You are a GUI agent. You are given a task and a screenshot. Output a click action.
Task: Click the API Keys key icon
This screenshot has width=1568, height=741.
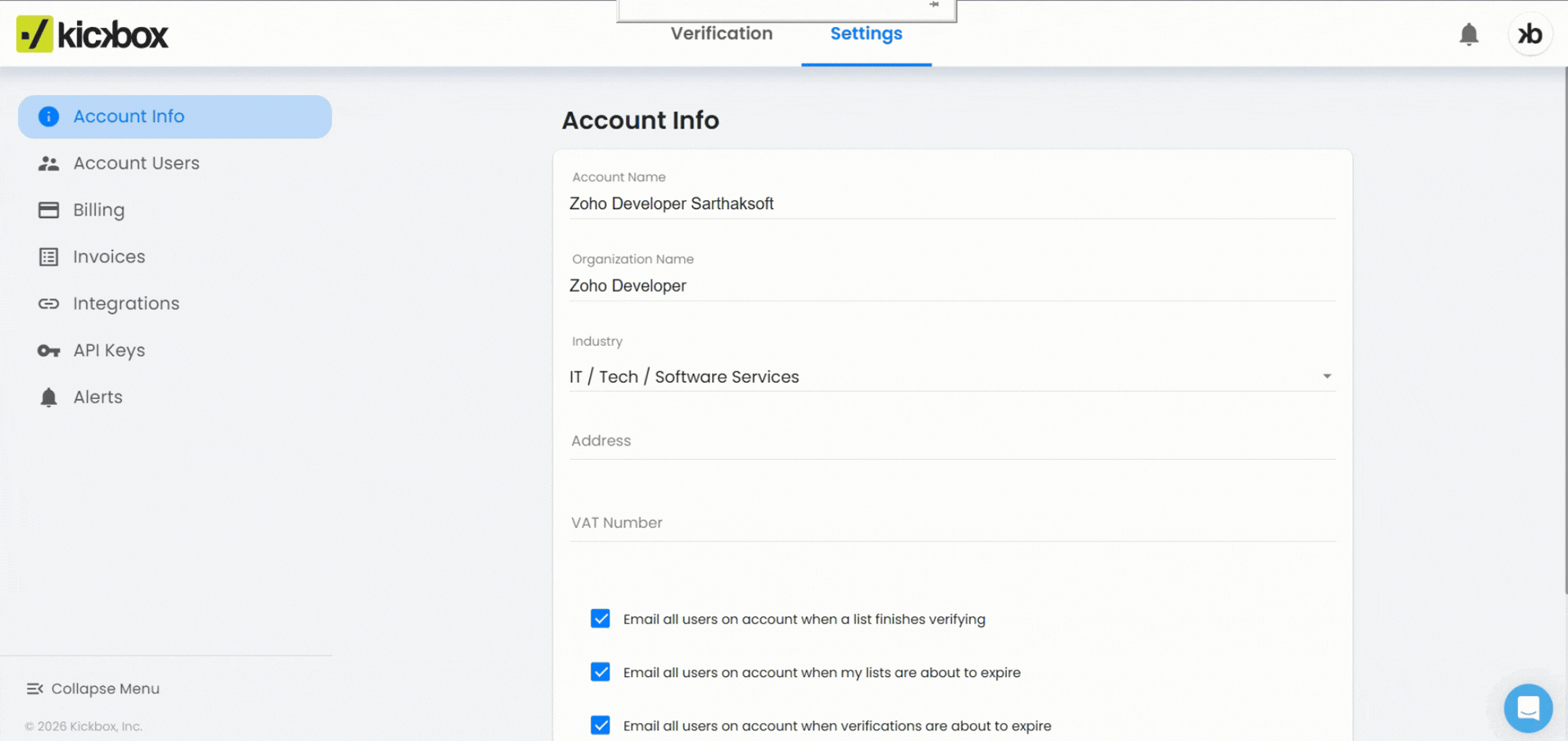(48, 350)
